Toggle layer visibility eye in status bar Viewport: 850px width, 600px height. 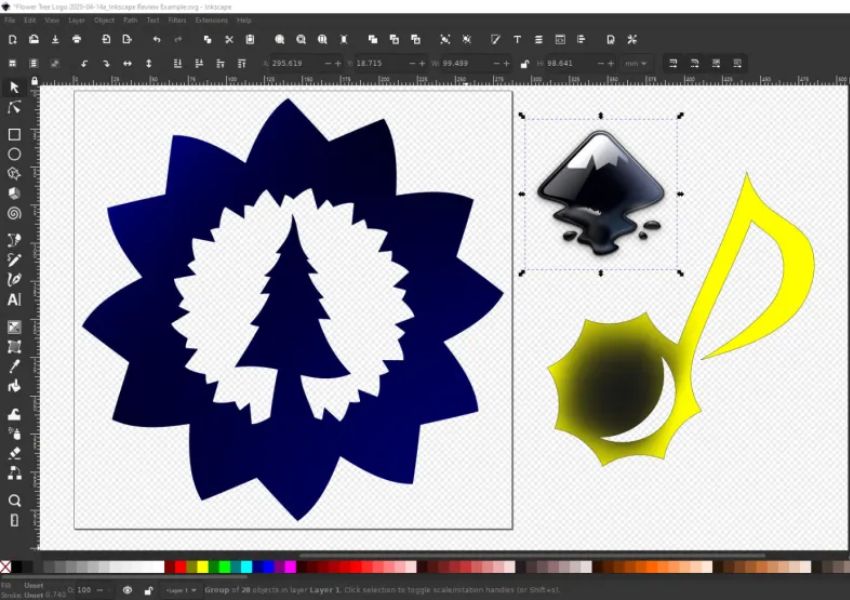(x=127, y=590)
